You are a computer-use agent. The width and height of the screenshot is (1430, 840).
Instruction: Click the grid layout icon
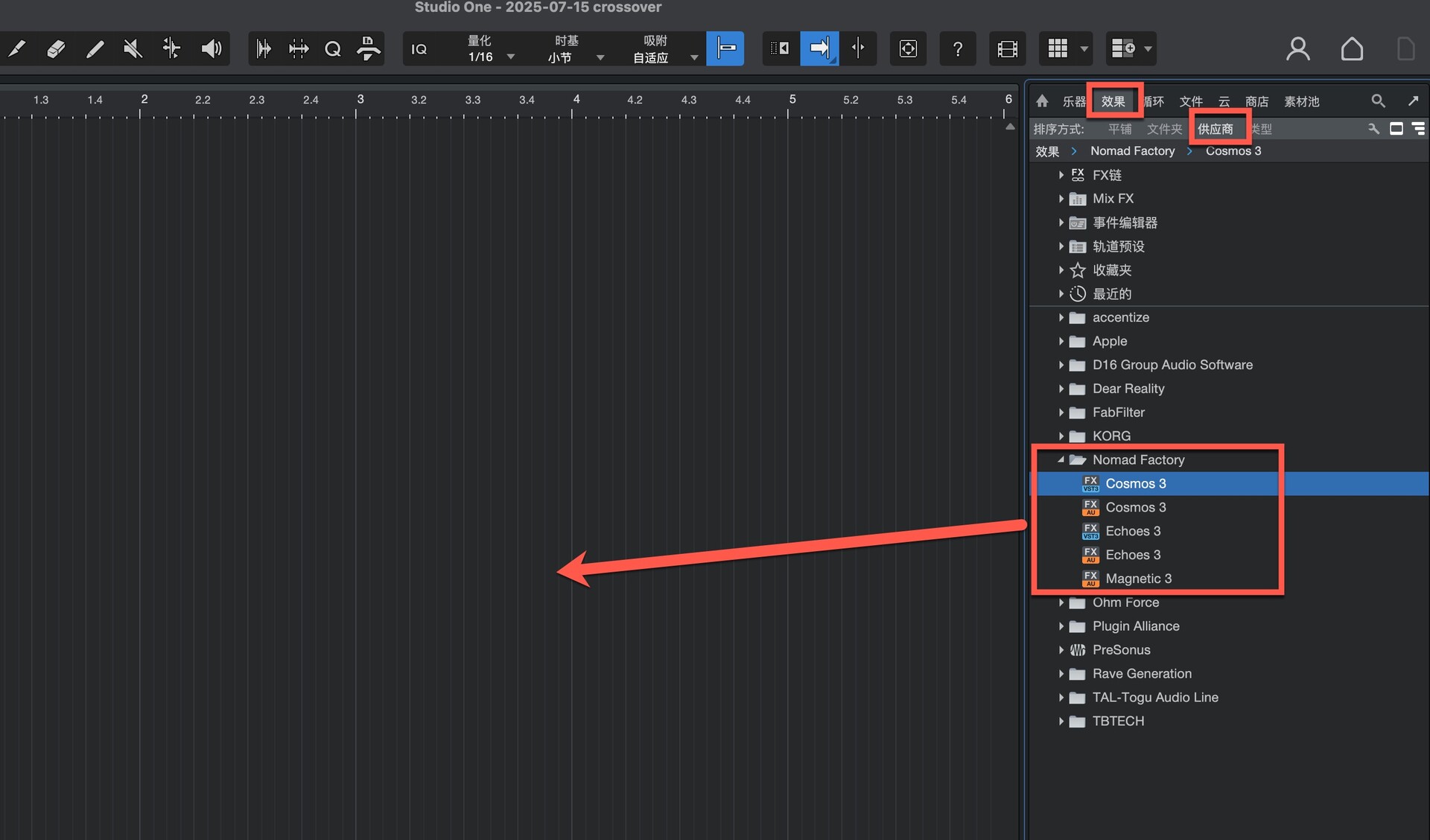point(1058,49)
